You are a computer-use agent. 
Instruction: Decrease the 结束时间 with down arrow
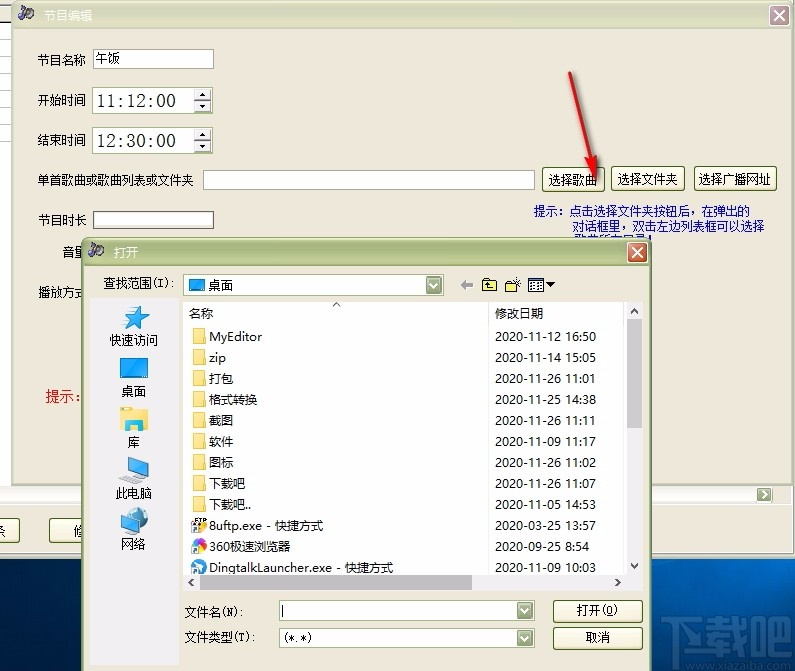pos(203,146)
